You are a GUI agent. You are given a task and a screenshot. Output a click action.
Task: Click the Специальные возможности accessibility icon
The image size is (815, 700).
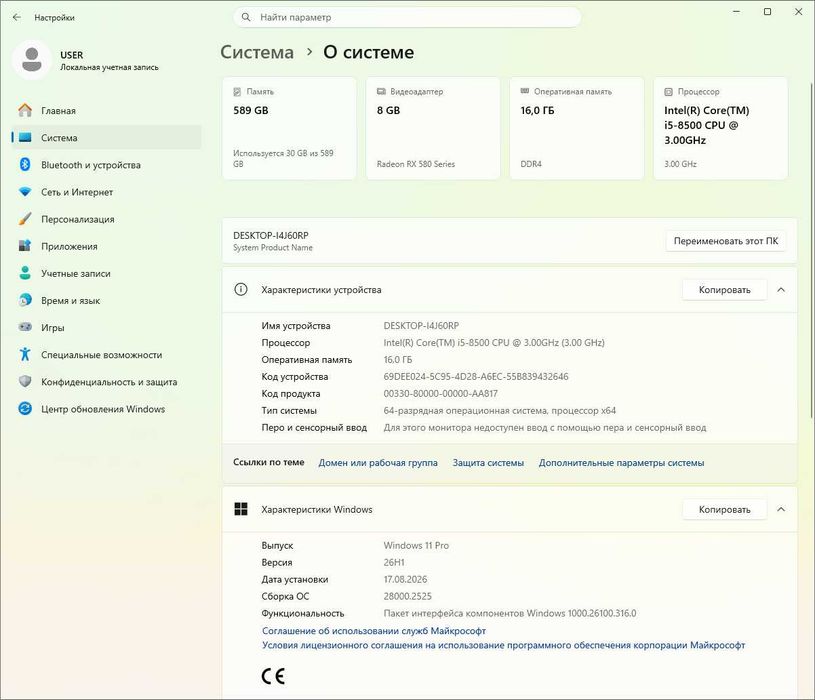25,354
